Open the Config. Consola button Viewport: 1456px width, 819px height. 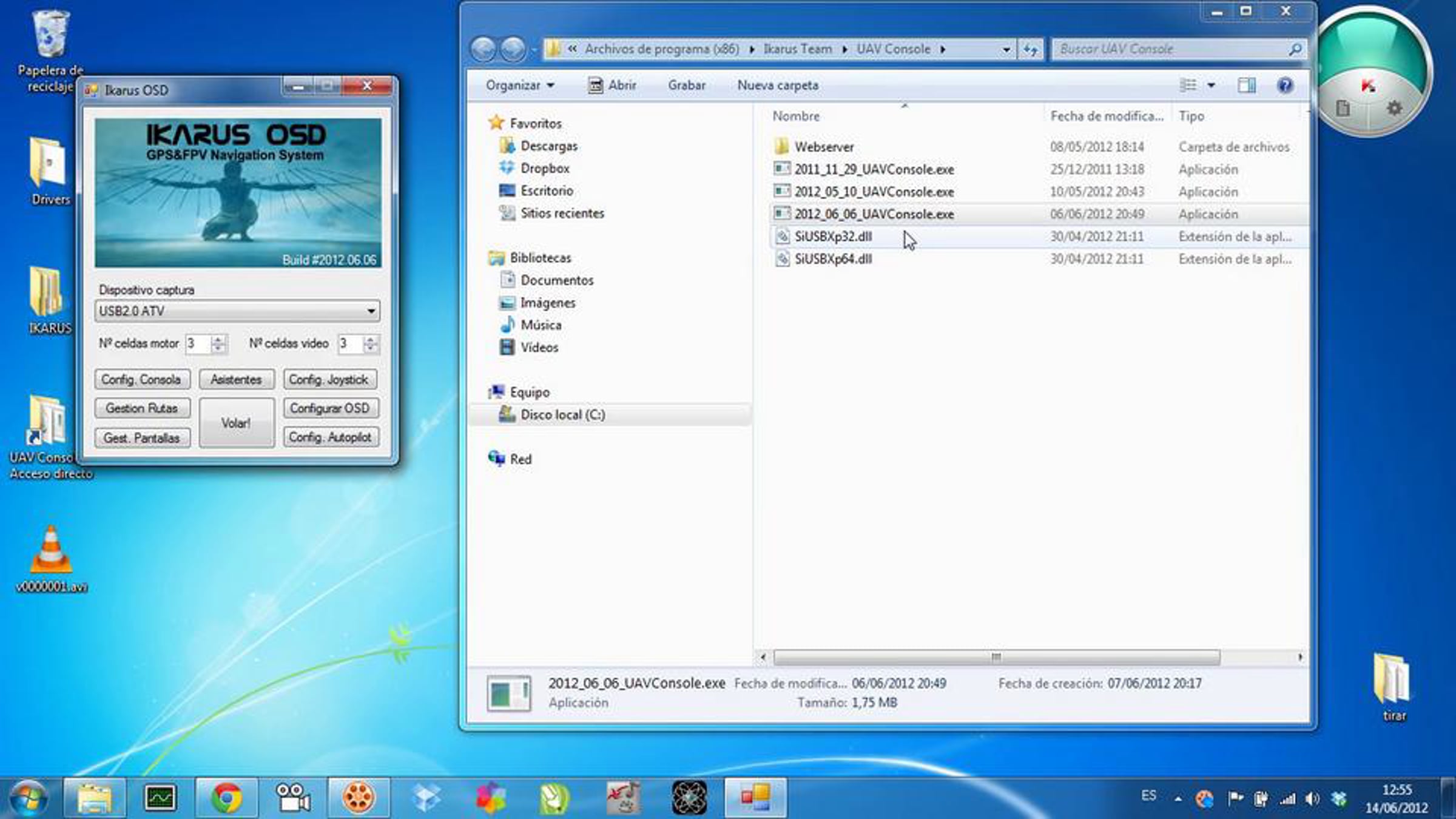142,380
